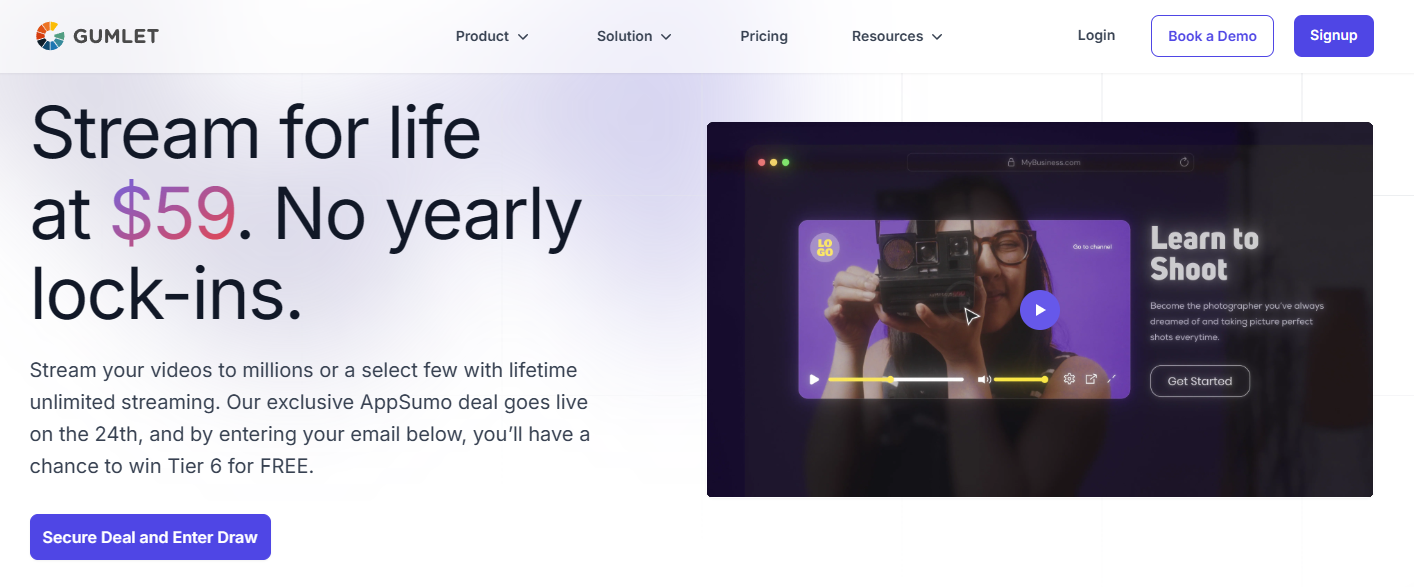The image size is (1414, 587).
Task: Open the player settings gear icon
Action: coord(1069,379)
